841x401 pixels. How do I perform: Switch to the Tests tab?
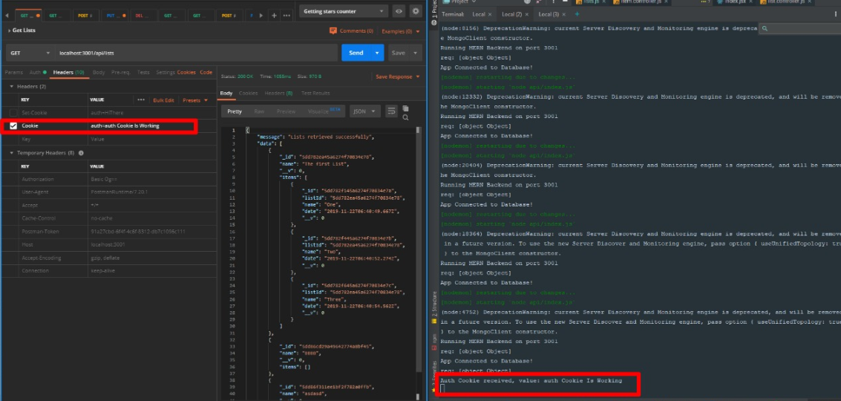tap(143, 72)
